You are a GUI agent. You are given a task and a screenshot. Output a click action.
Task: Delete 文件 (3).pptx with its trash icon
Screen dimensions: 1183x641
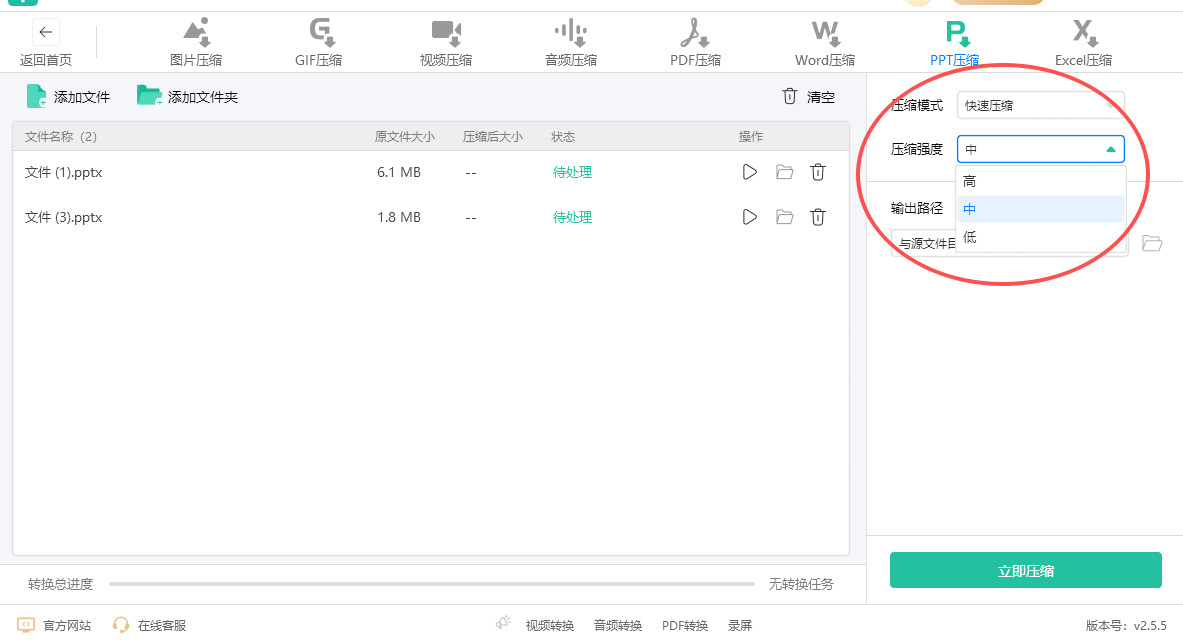point(818,217)
